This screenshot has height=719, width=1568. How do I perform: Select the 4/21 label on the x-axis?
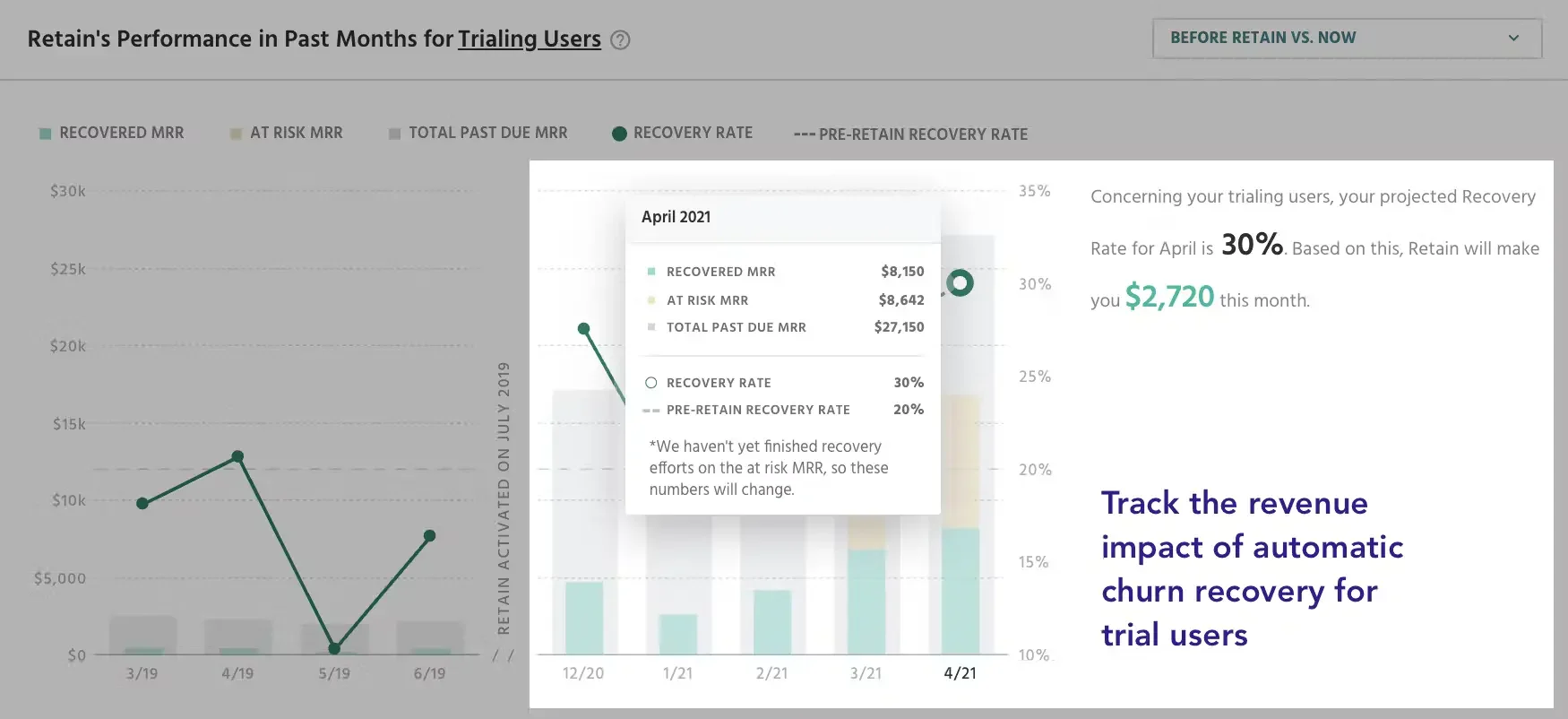961,672
